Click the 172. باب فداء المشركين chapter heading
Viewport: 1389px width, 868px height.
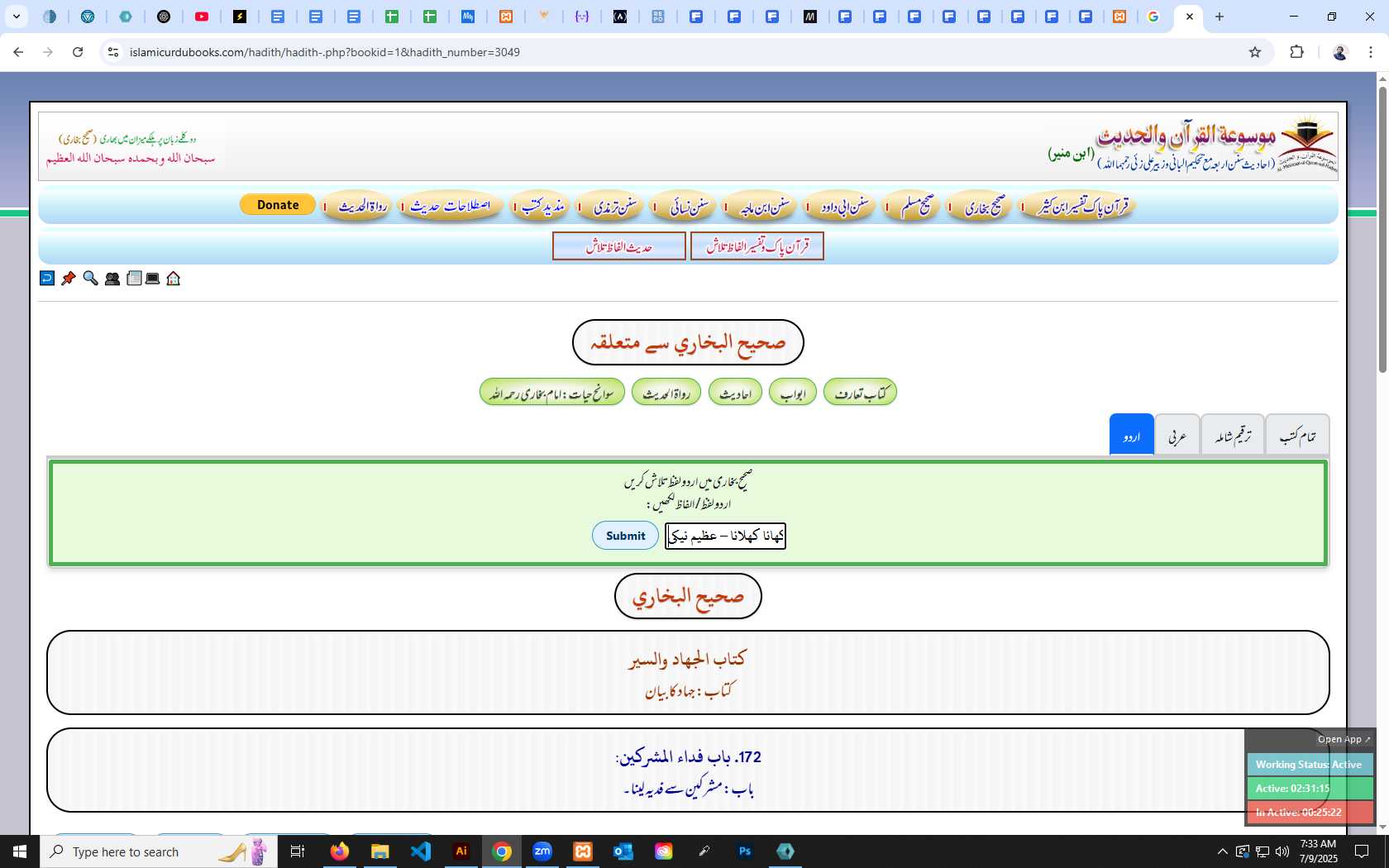tap(688, 757)
